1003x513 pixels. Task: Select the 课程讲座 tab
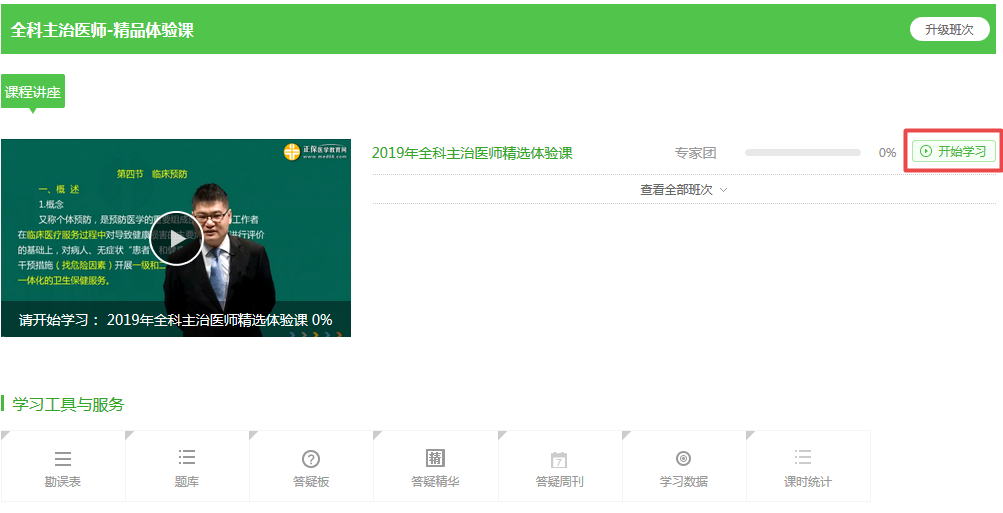pos(33,92)
